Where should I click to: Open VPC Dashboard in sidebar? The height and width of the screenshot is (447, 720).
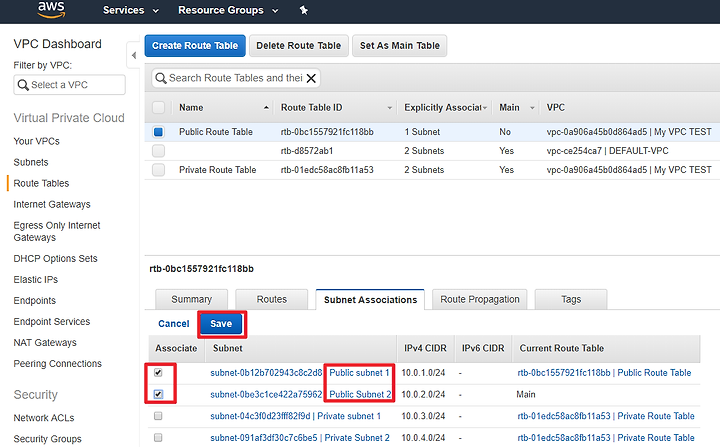(x=57, y=44)
